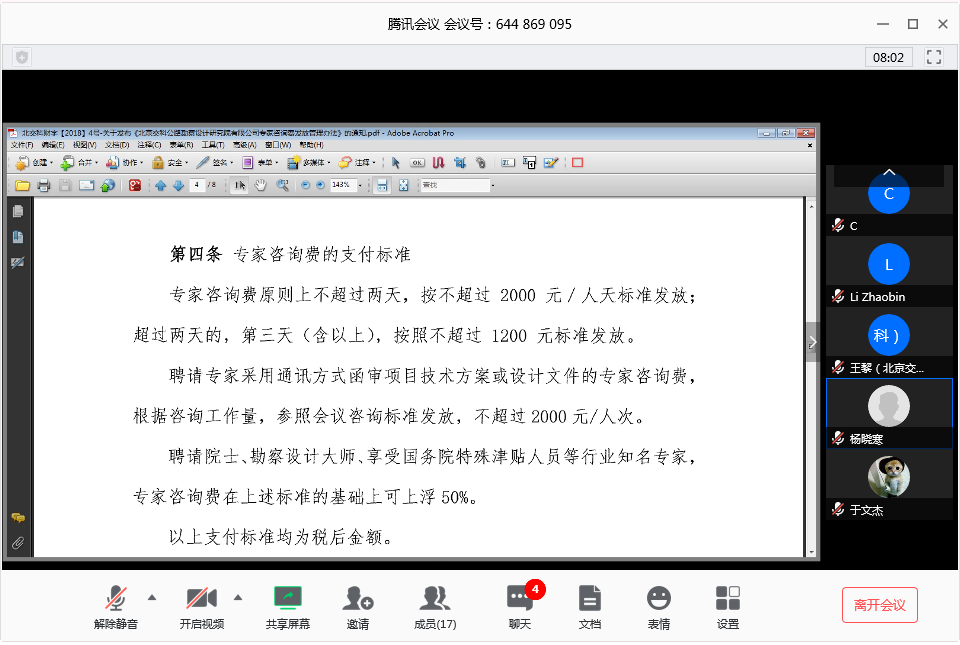Click Acrobat OK button form tool
Image resolution: width=960 pixels, height=645 pixels.
coord(417,163)
